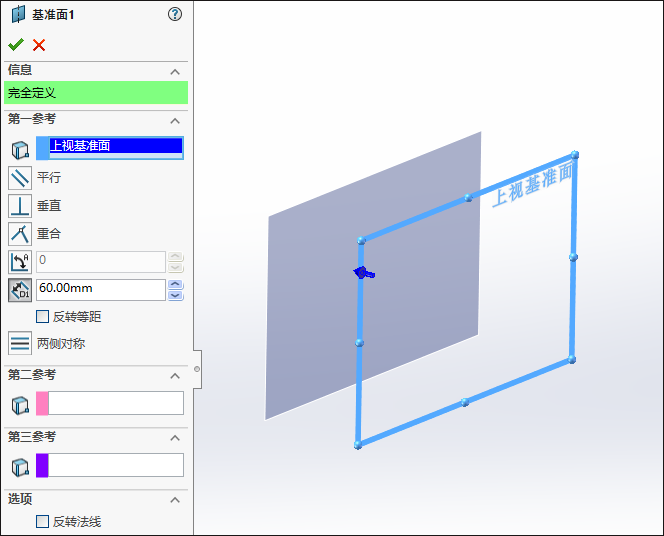The width and height of the screenshot is (664, 536).
Task: Collapse the 第二参考 section
Action: (x=175, y=376)
